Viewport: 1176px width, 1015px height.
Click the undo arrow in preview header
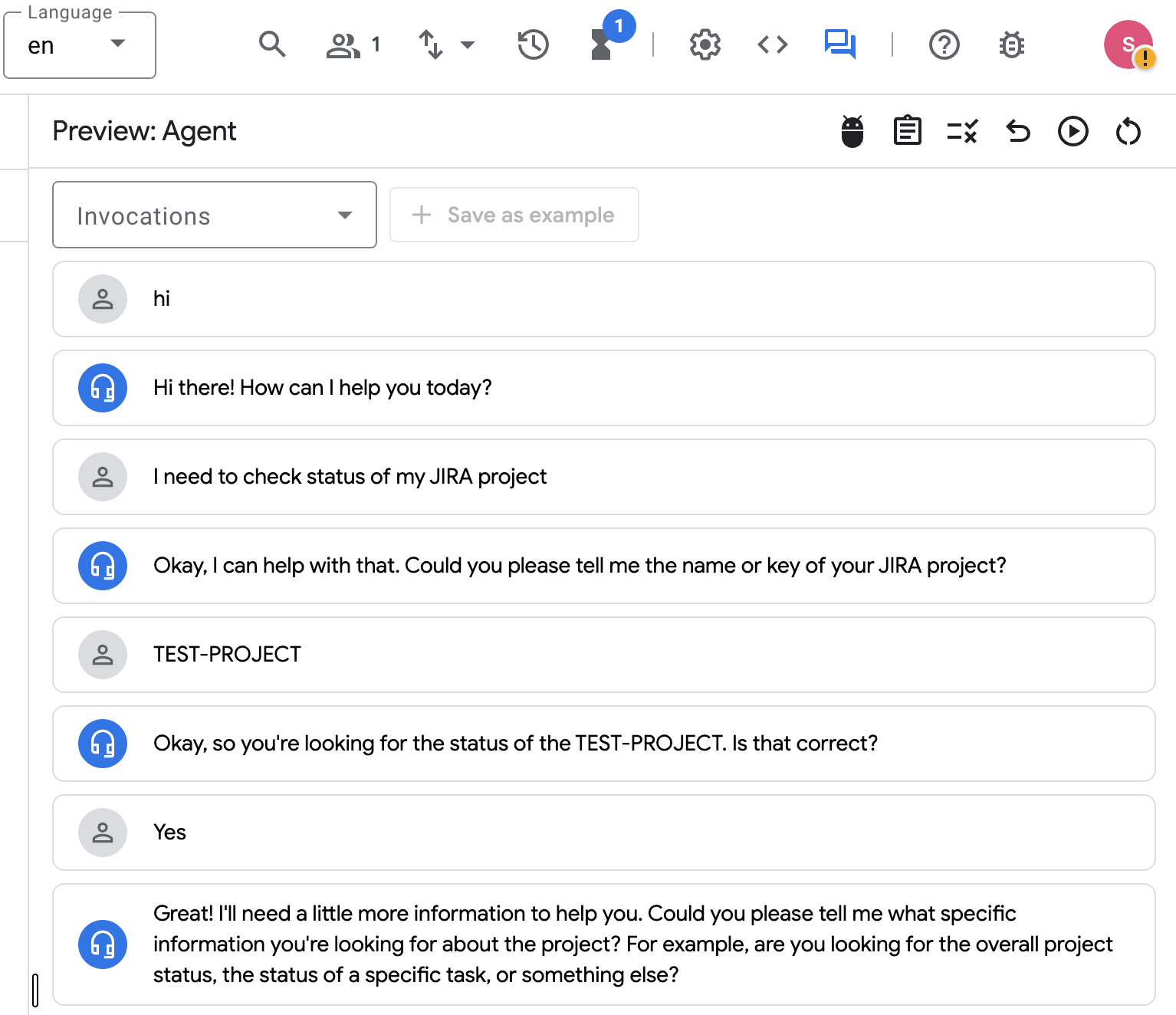(x=1017, y=132)
